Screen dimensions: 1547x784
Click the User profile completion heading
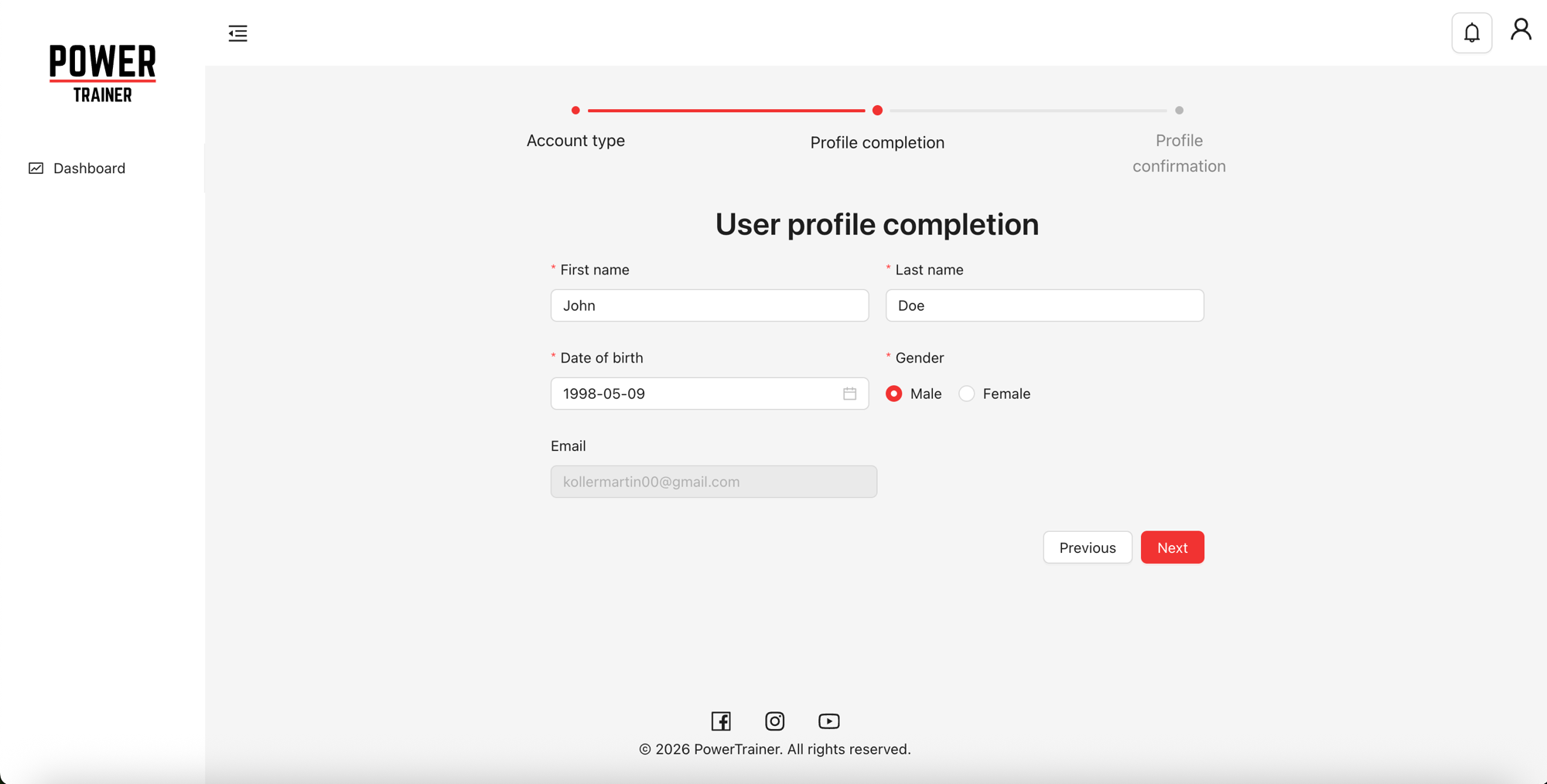877,224
